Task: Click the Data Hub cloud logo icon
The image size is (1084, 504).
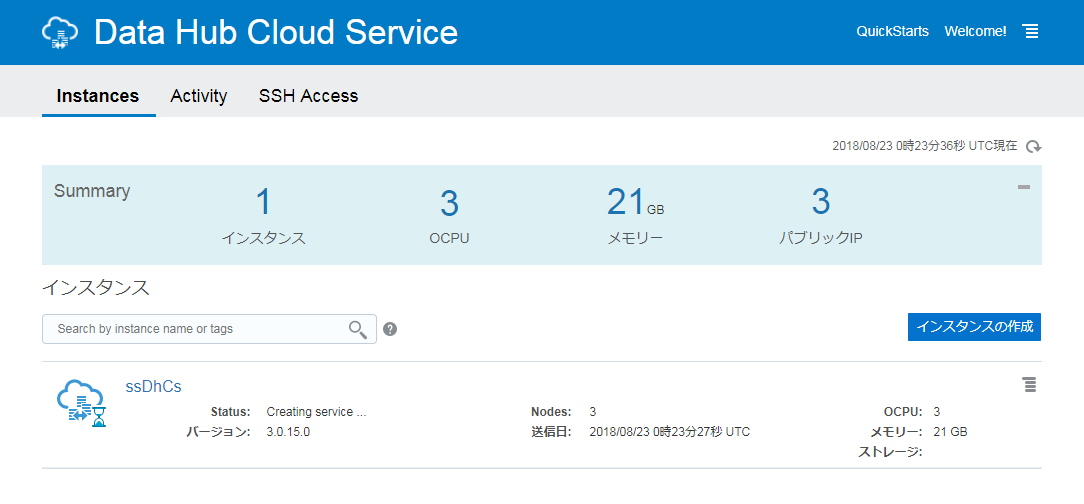Action: (62, 32)
